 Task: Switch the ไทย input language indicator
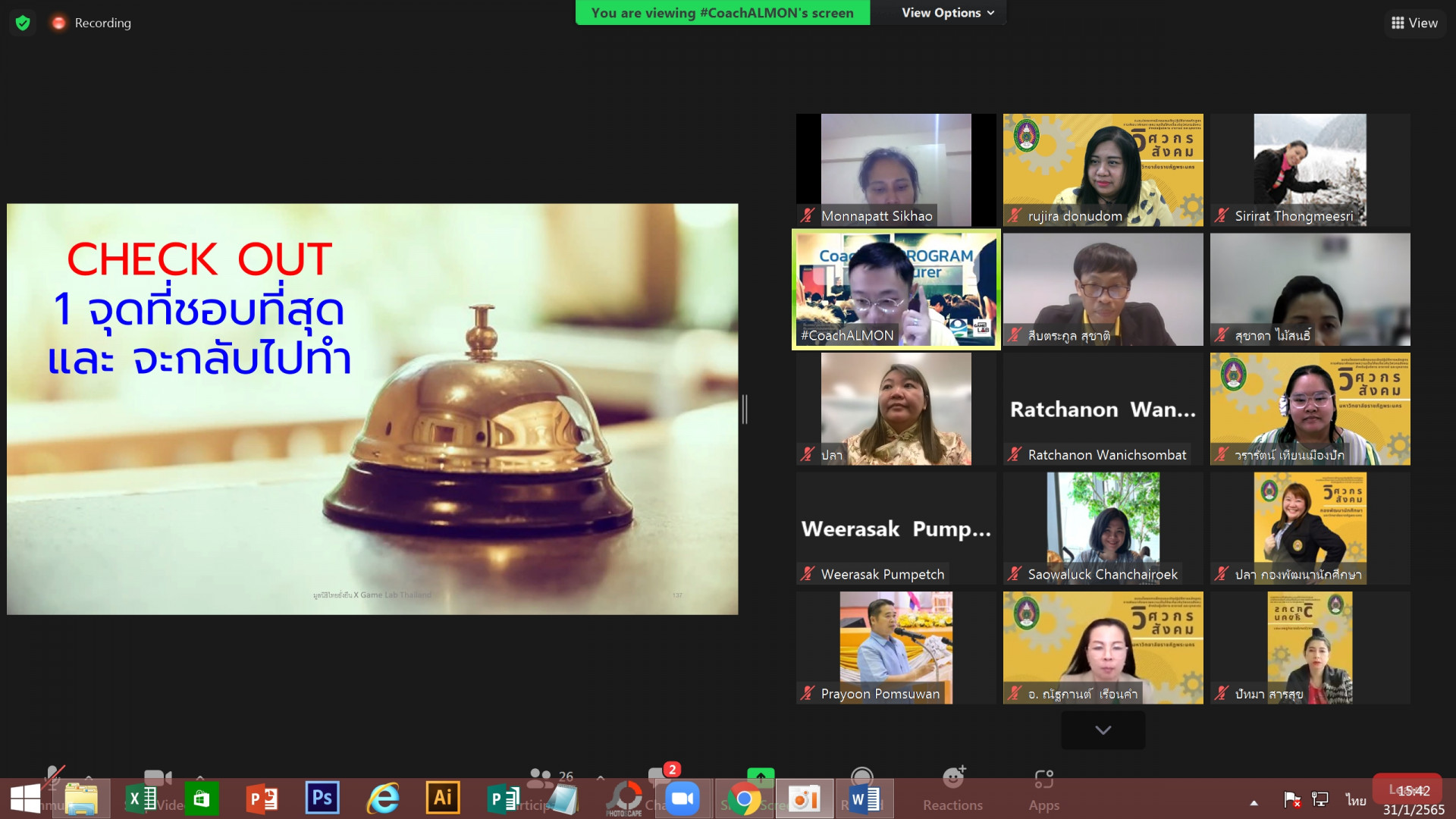(x=1355, y=800)
